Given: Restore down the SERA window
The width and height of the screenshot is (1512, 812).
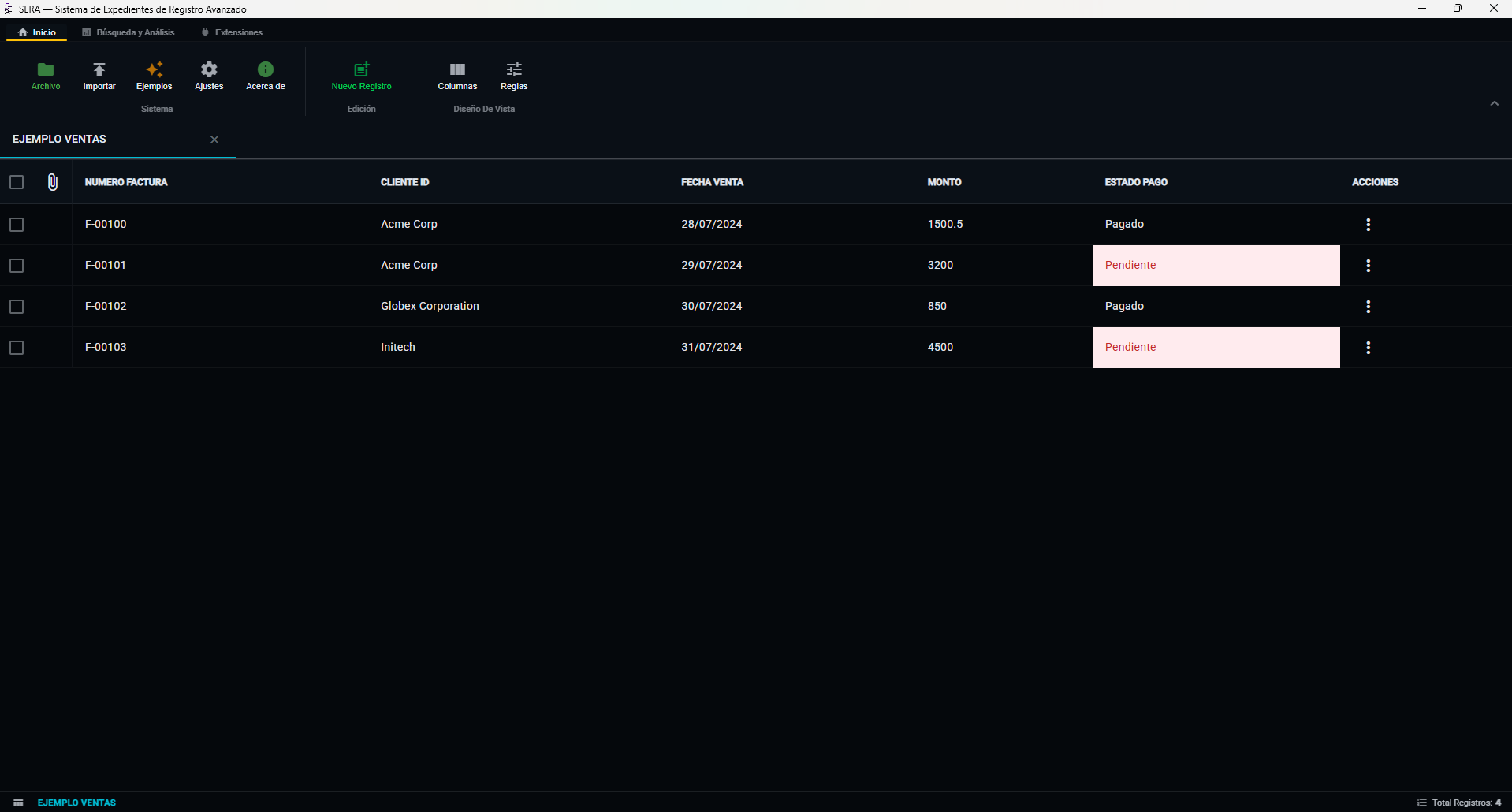Looking at the screenshot, I should [x=1458, y=9].
